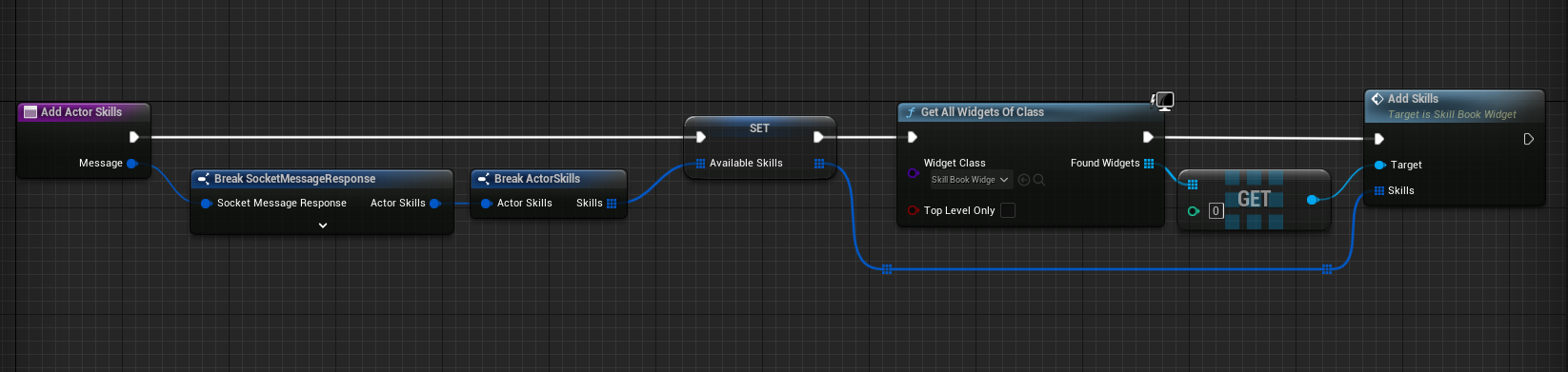Viewport: 1568px width, 372px height.
Task: Click the Message output pin
Action: click(x=132, y=164)
